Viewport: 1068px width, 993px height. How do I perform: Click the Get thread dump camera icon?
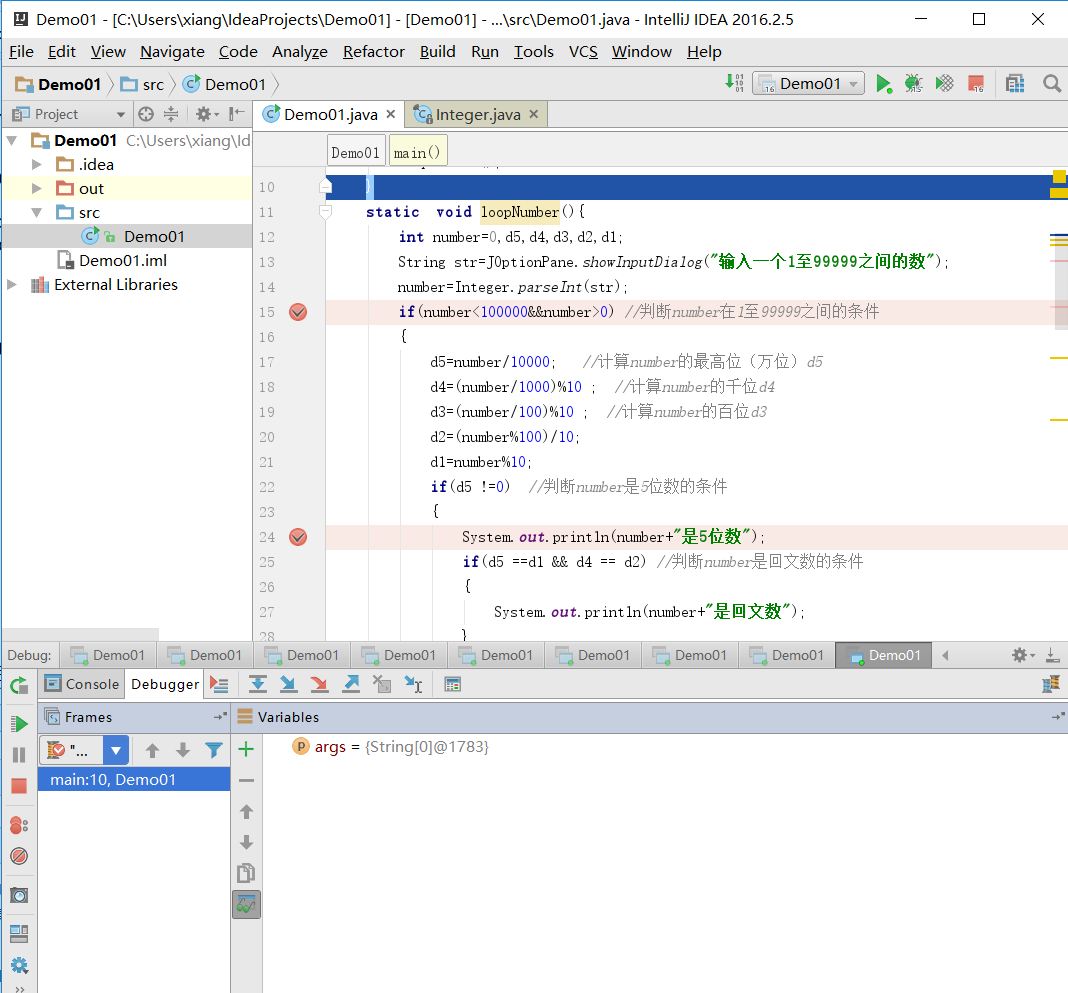pyautogui.click(x=19, y=895)
